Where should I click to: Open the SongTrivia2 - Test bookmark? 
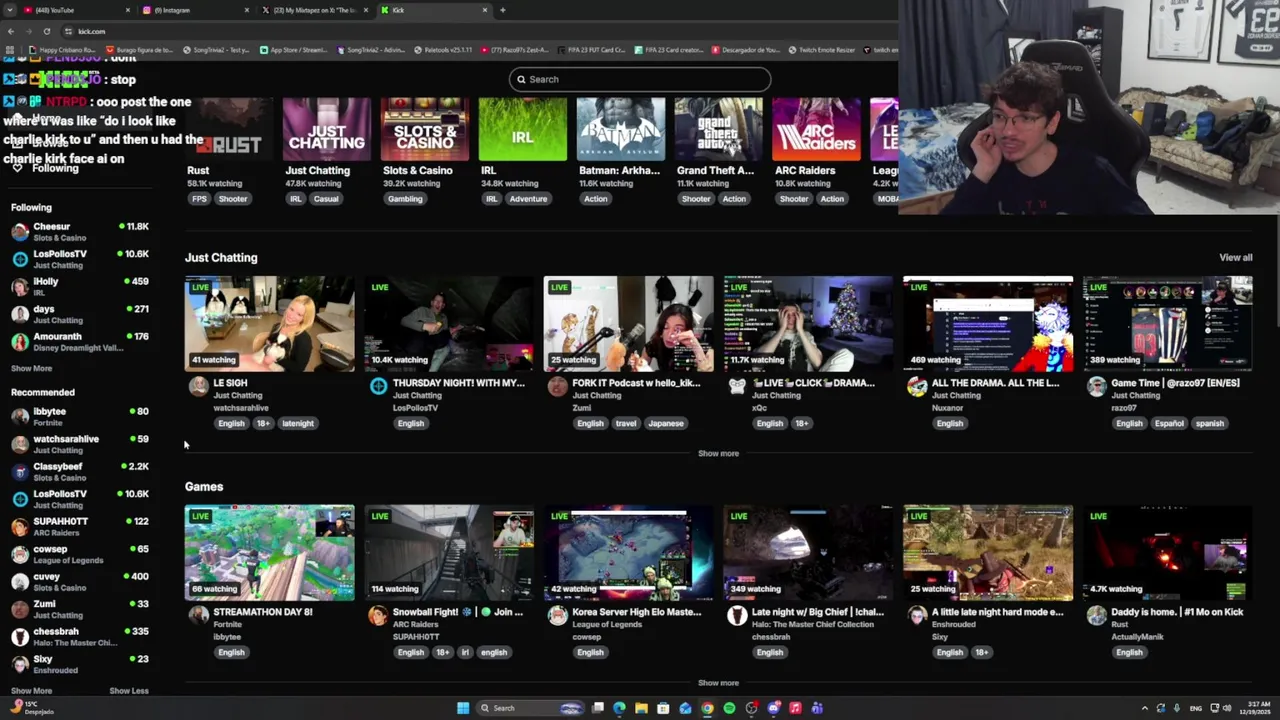coord(217,50)
